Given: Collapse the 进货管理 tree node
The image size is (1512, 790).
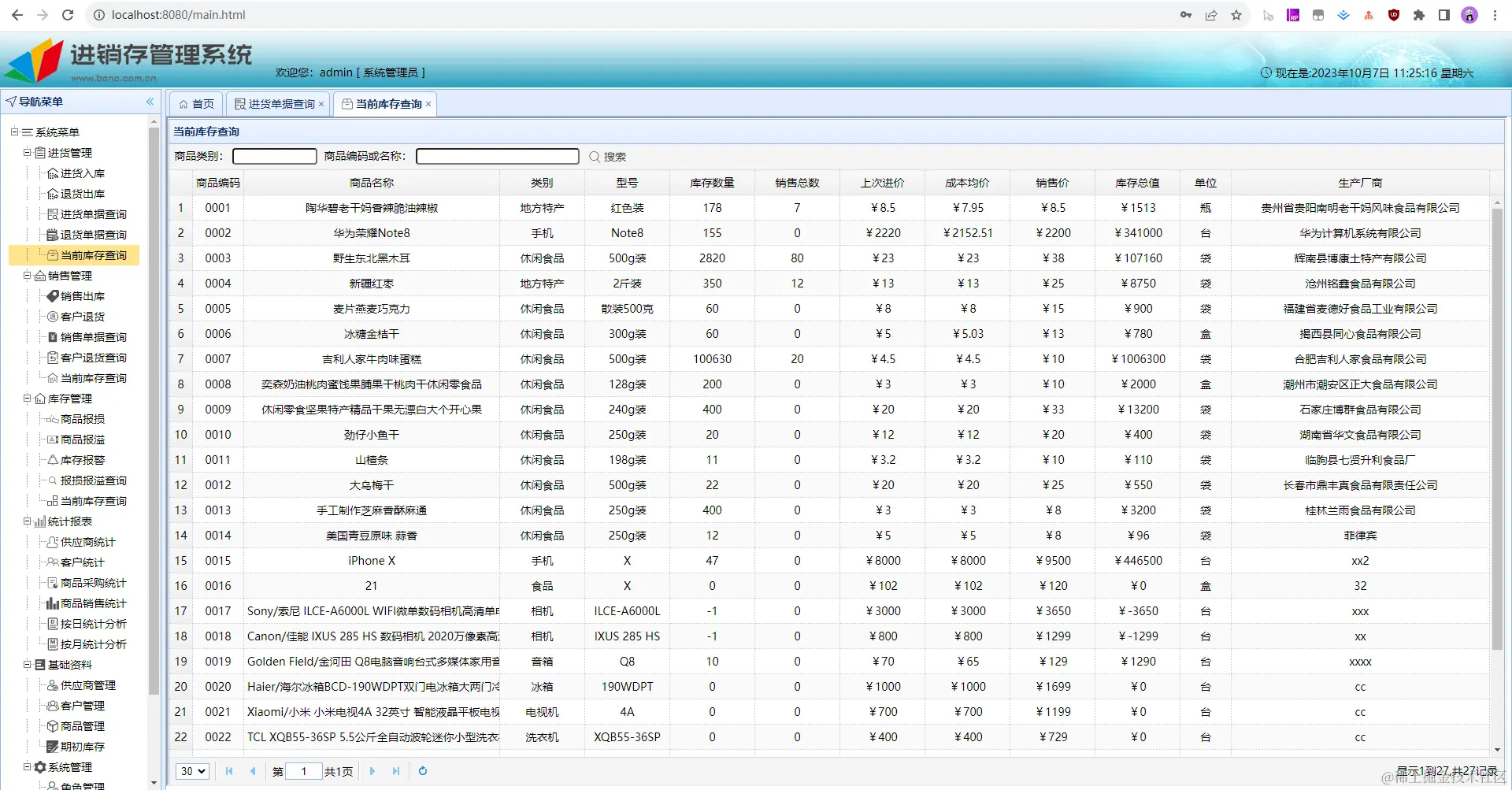Looking at the screenshot, I should click(x=27, y=152).
